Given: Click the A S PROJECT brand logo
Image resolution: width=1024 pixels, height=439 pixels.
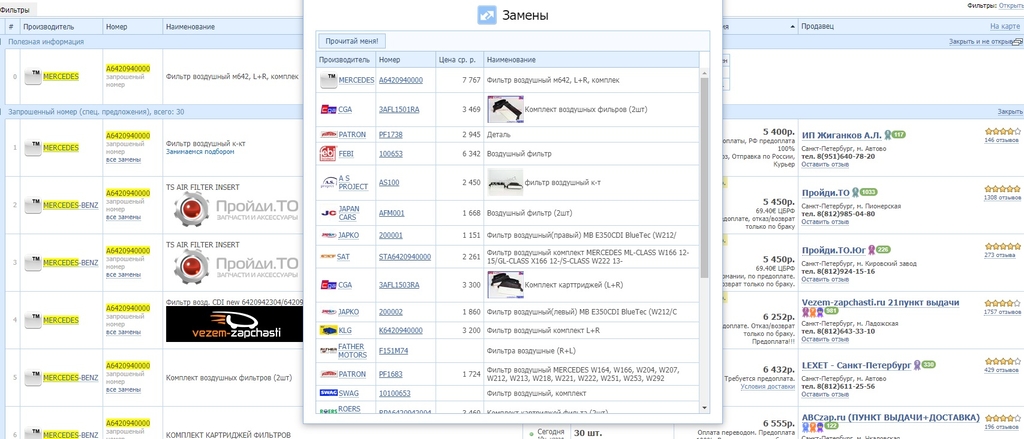Looking at the screenshot, I should click(328, 182).
